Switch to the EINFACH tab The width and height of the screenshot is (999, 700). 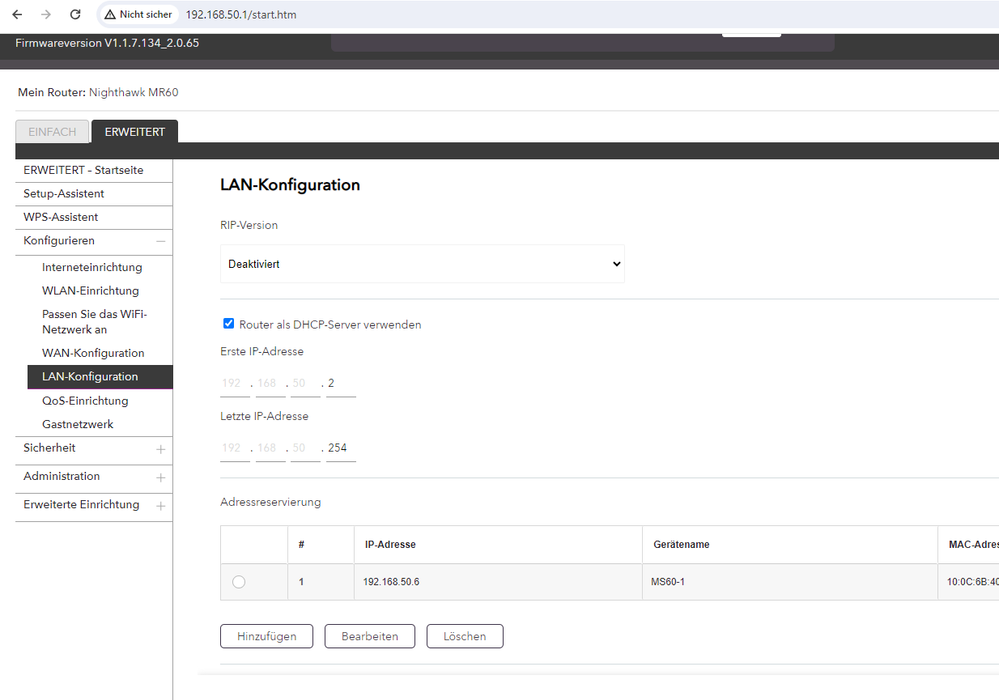click(x=51, y=132)
